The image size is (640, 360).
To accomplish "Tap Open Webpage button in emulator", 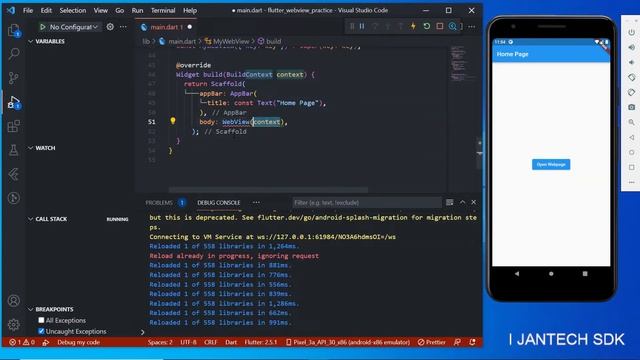I will click(551, 164).
